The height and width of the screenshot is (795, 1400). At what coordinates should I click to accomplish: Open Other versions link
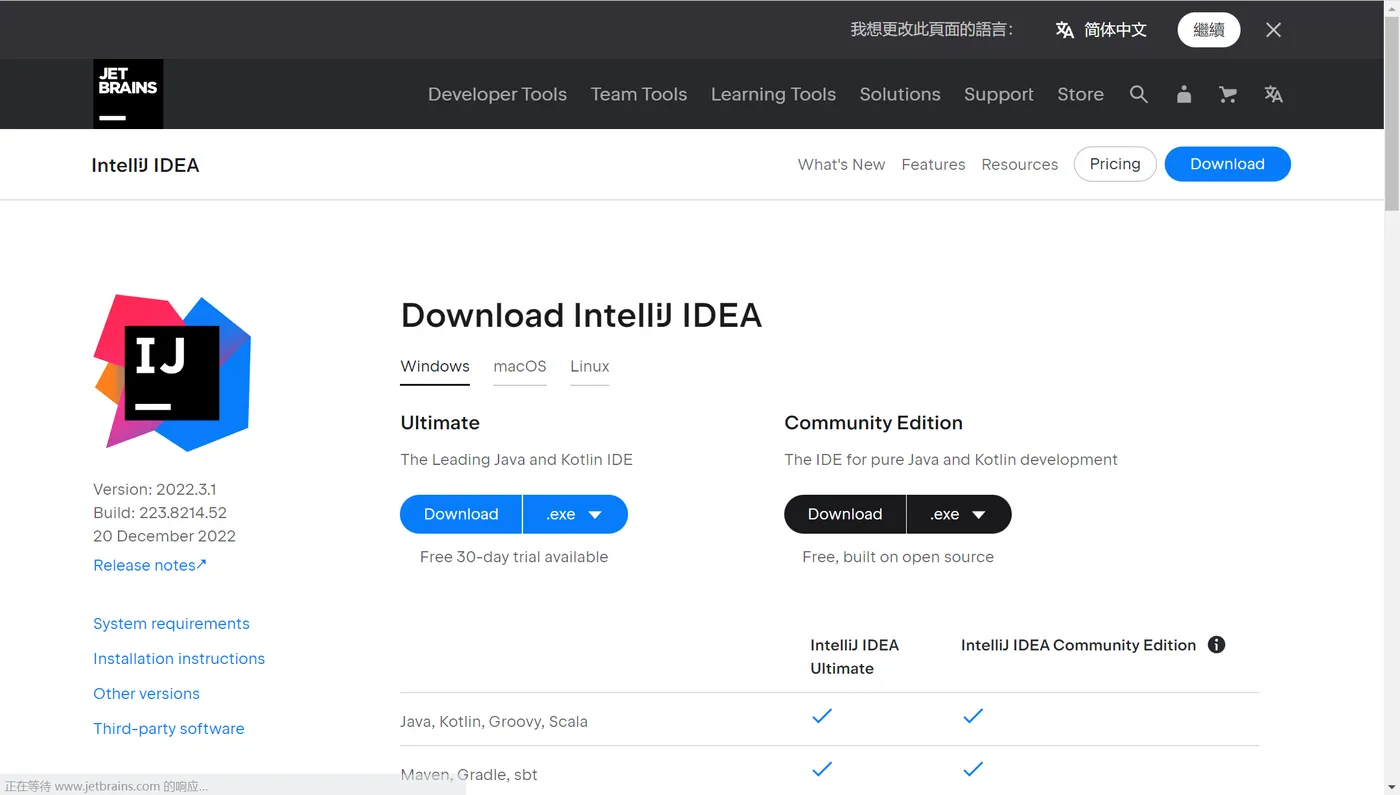pyautogui.click(x=146, y=693)
